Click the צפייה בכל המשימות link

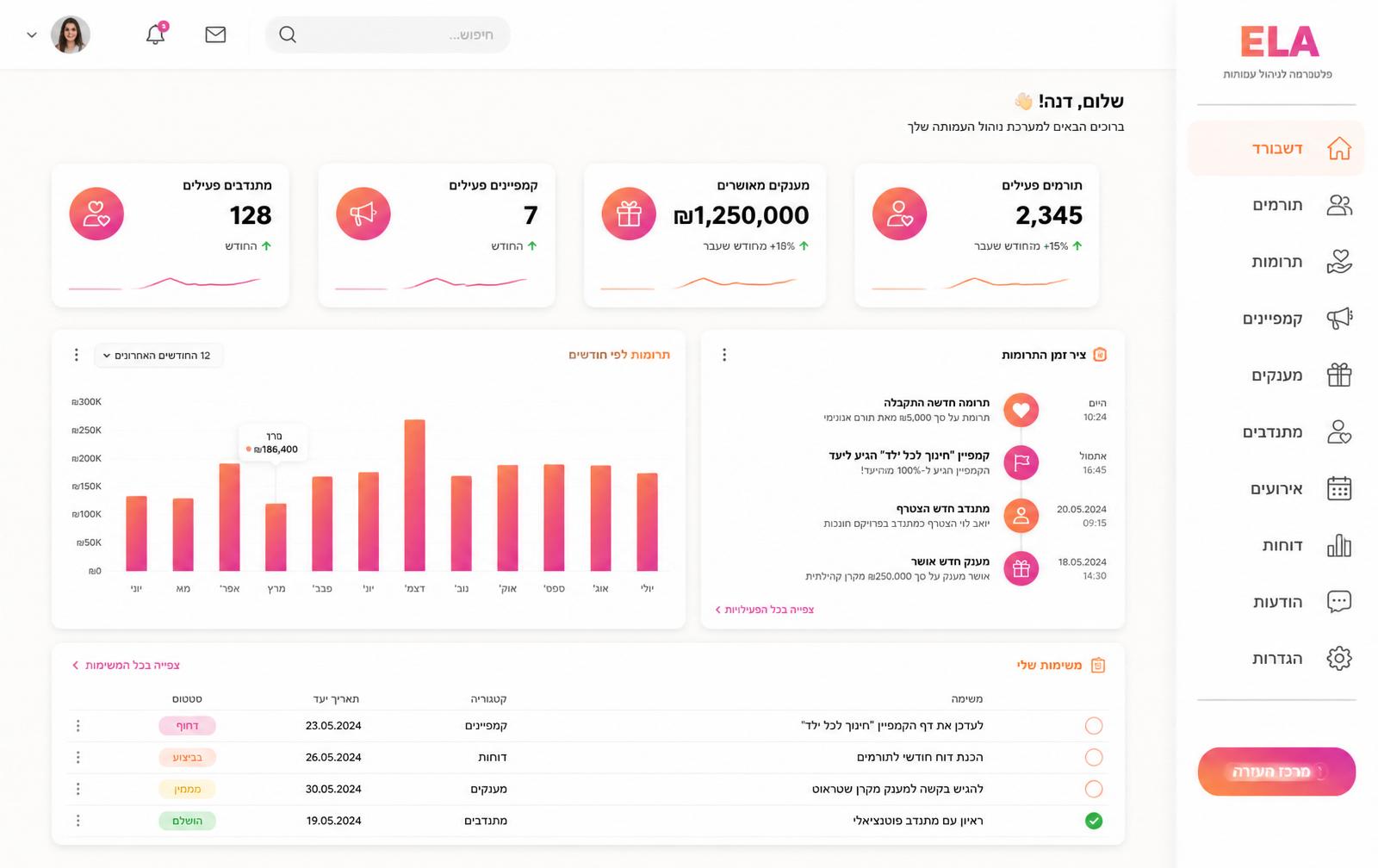click(x=126, y=665)
